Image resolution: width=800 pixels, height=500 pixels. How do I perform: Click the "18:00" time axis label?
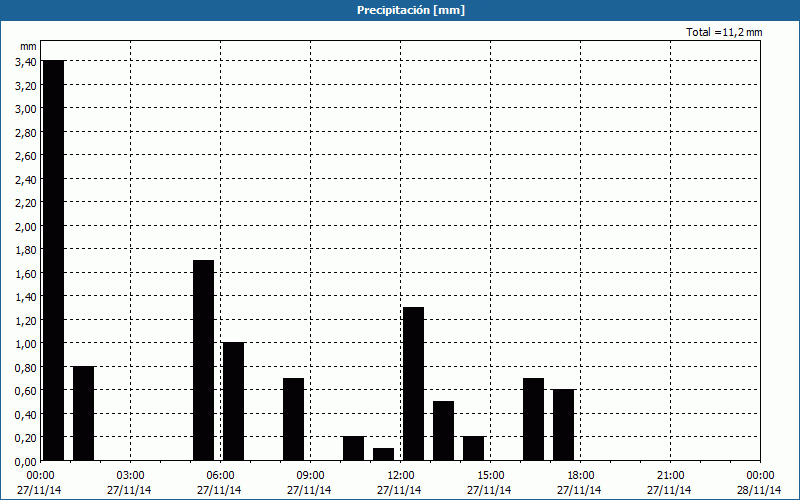point(581,476)
